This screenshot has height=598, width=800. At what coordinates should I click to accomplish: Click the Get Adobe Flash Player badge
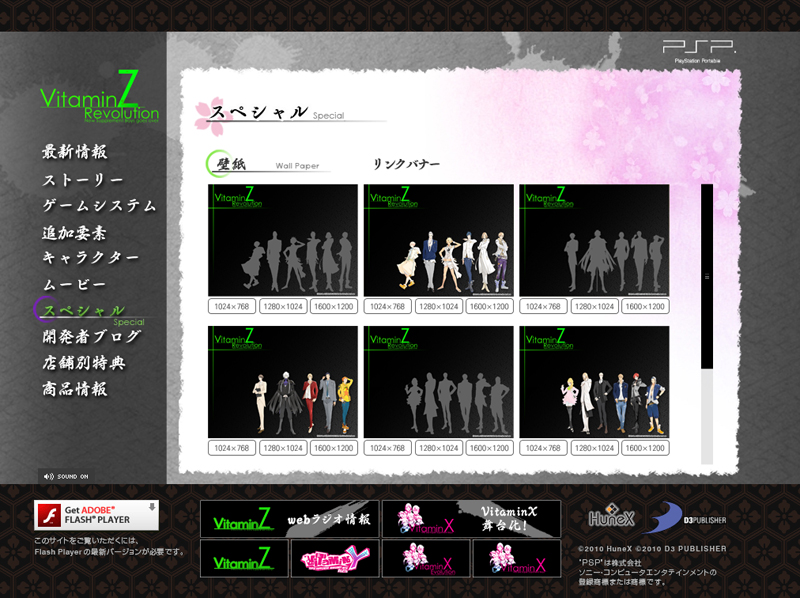point(96,515)
